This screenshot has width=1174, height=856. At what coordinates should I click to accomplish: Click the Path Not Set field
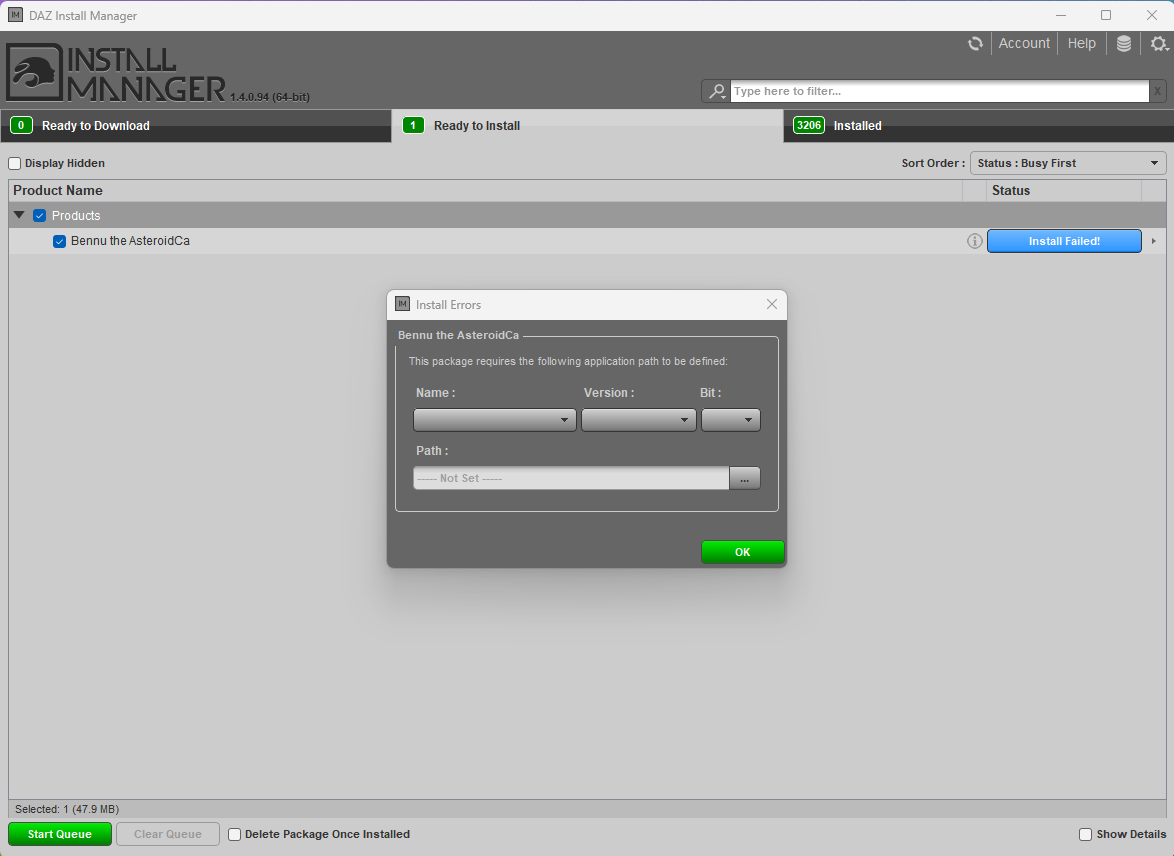(571, 479)
